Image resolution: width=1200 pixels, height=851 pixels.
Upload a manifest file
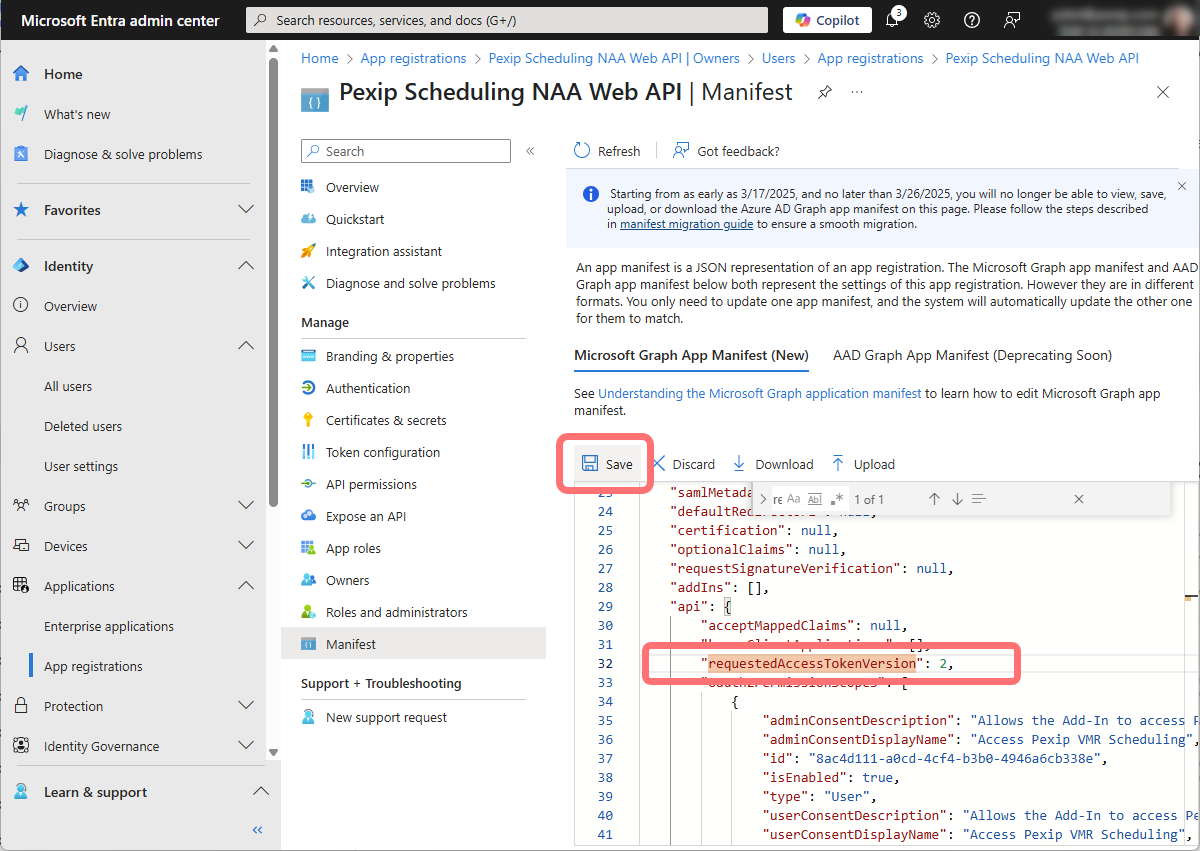[863, 464]
